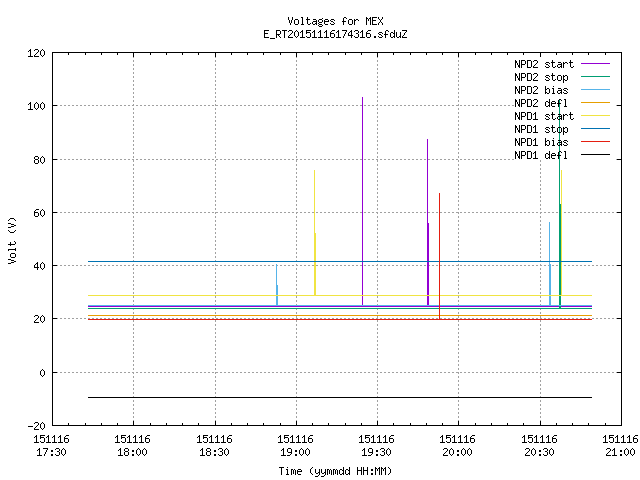Click the red NPD1 bias spike before 20:00

(x=439, y=255)
